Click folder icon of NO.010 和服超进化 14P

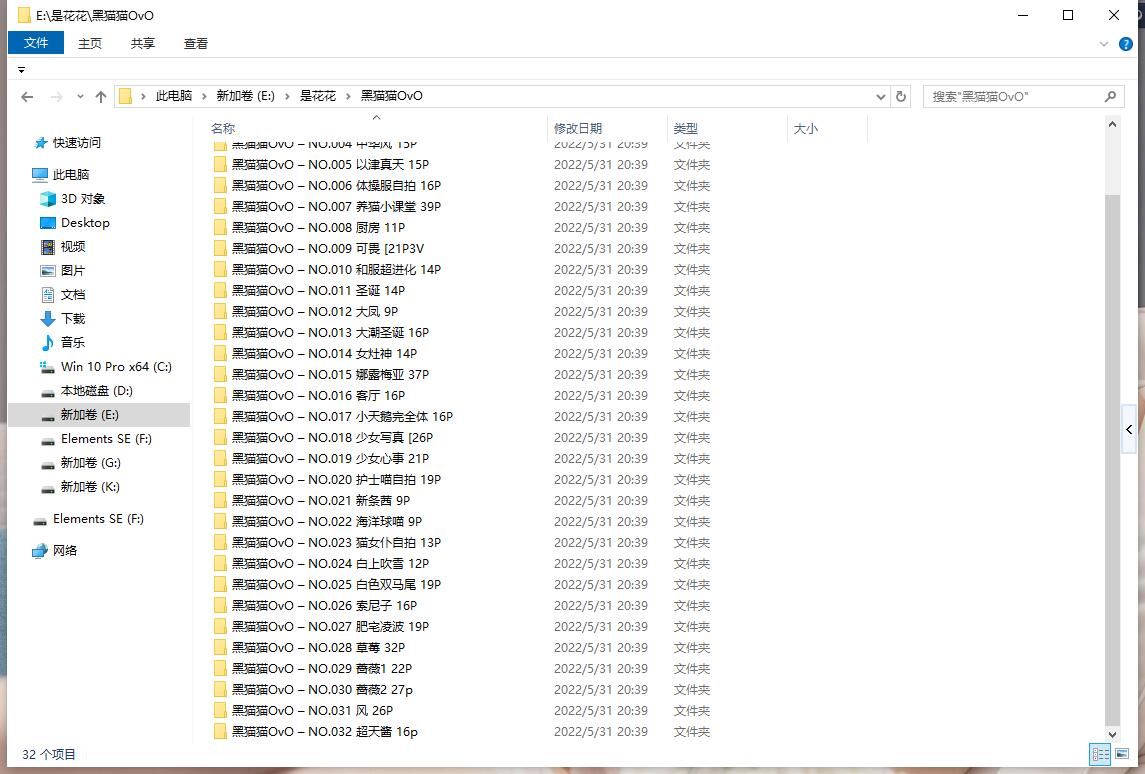click(x=220, y=269)
